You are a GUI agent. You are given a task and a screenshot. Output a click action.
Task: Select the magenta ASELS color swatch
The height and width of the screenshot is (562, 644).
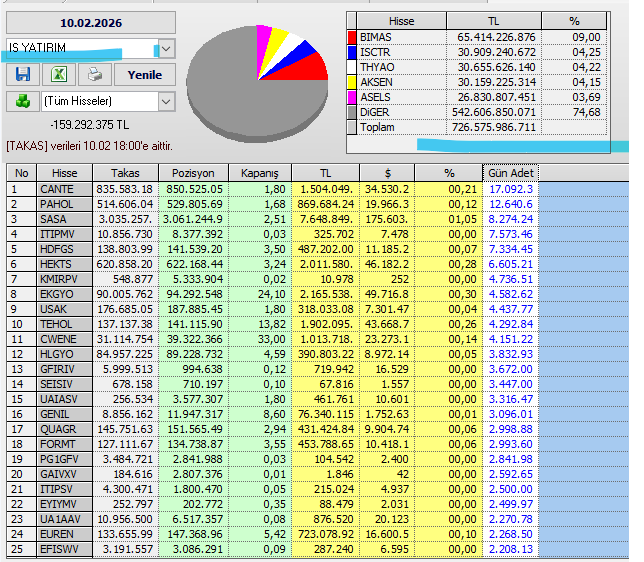352,97
